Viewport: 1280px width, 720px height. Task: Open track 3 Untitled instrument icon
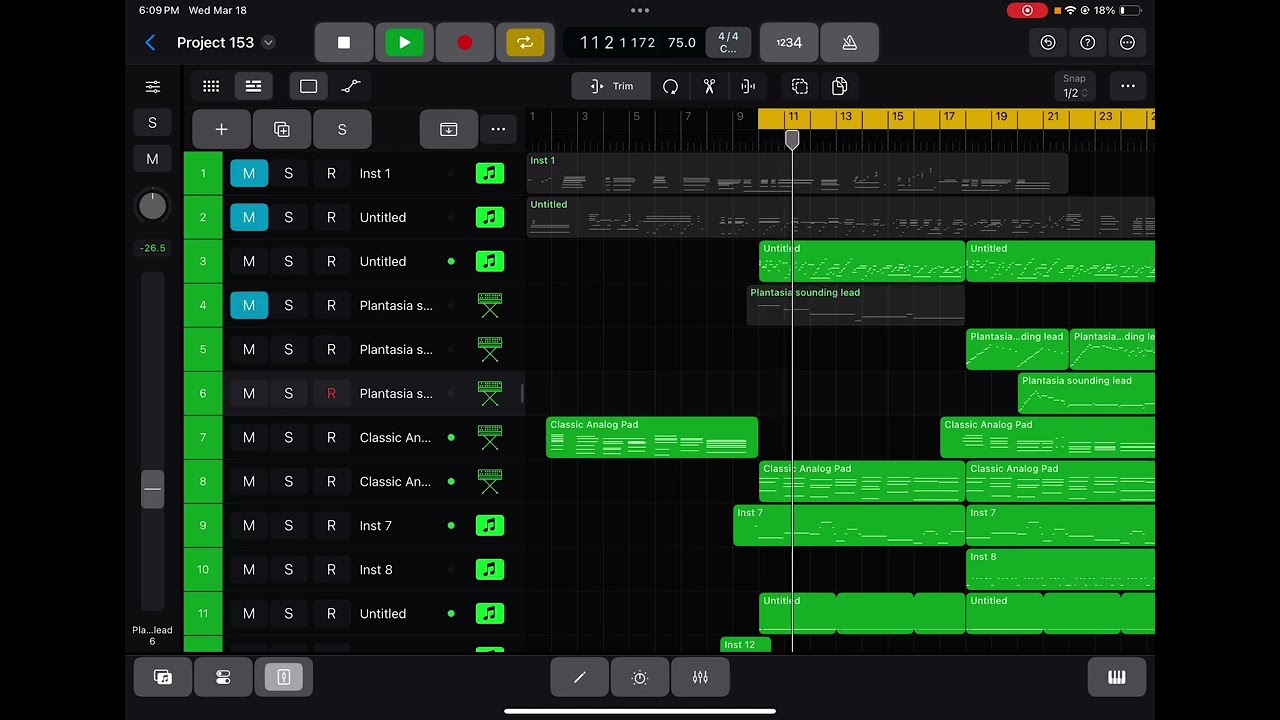click(489, 261)
